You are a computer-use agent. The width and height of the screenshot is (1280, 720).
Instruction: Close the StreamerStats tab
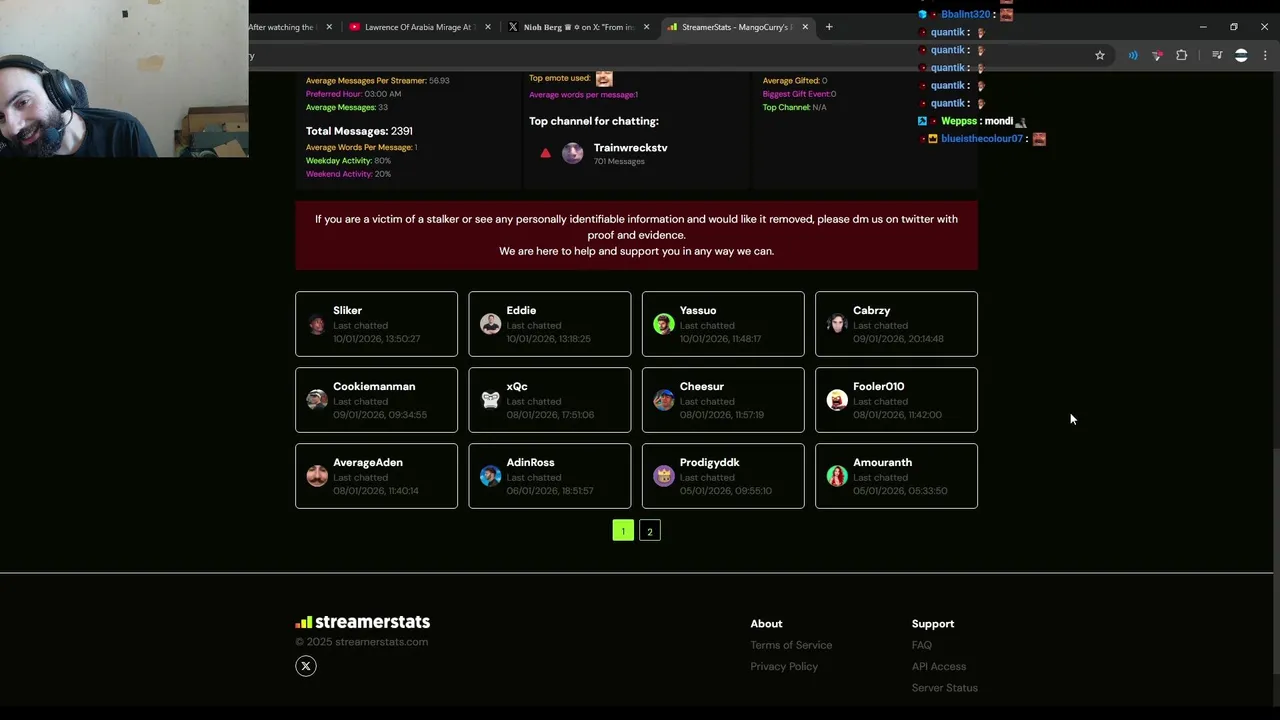[805, 27]
